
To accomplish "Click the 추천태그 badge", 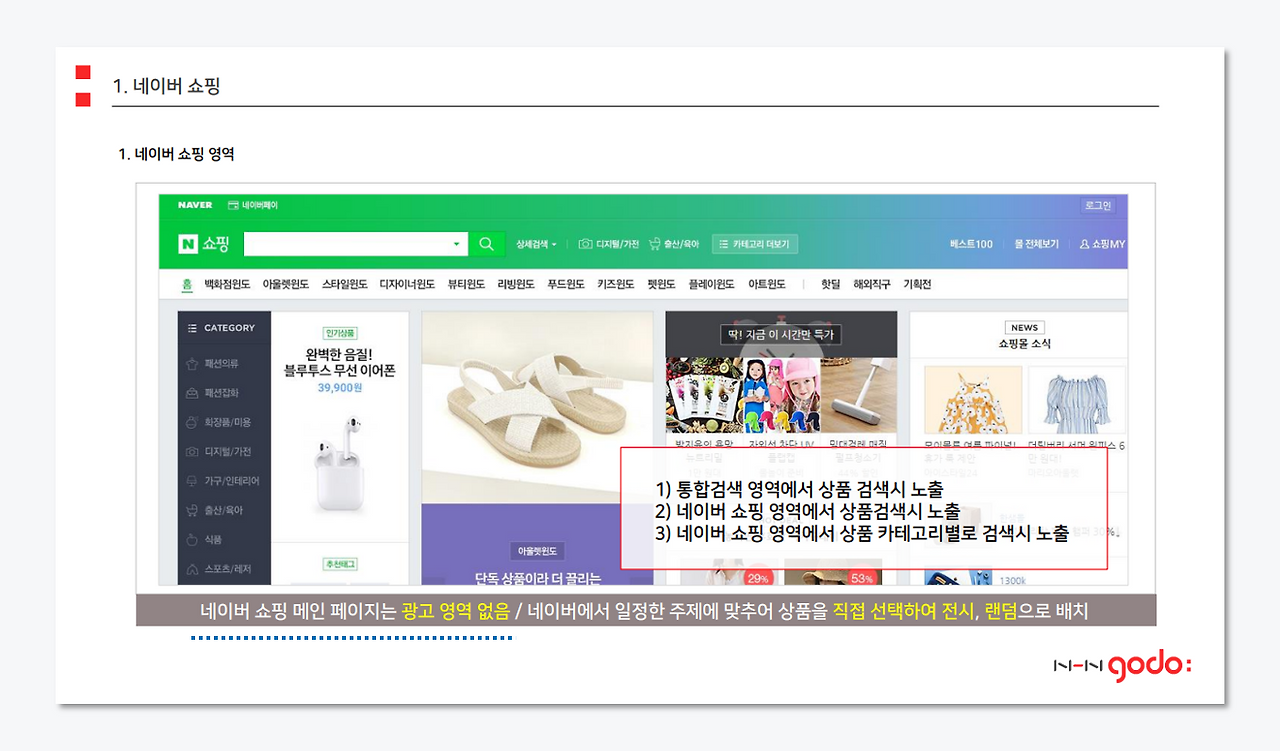I will pyautogui.click(x=340, y=564).
